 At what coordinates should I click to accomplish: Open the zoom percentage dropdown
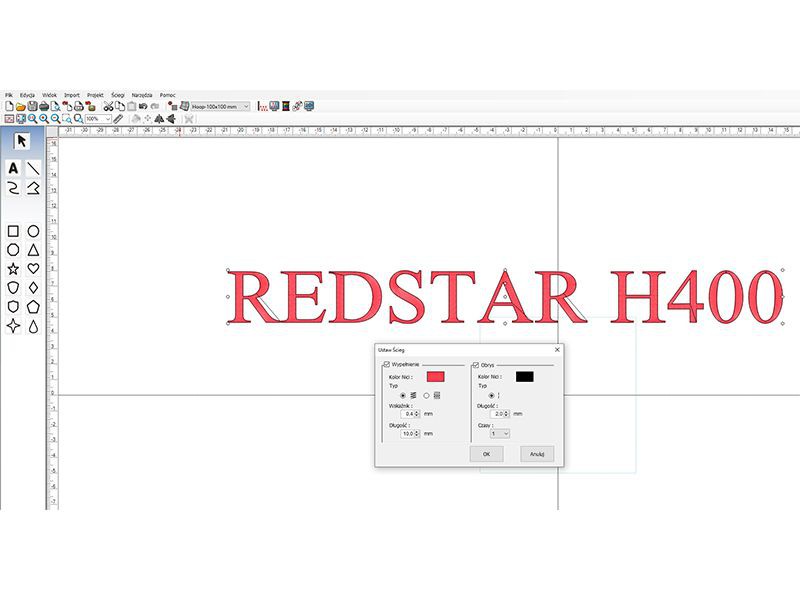[x=108, y=119]
